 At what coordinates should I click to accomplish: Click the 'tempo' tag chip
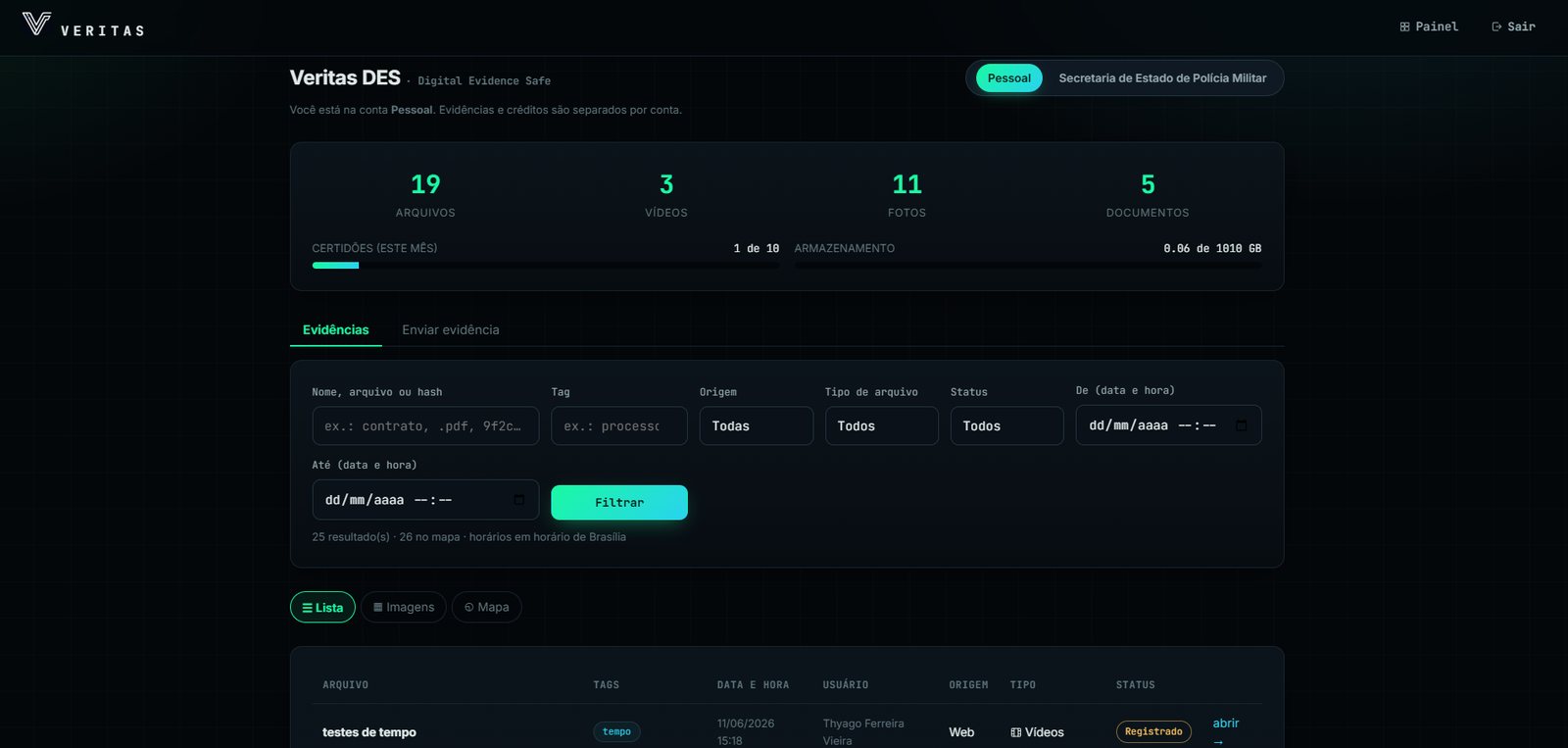pos(616,732)
